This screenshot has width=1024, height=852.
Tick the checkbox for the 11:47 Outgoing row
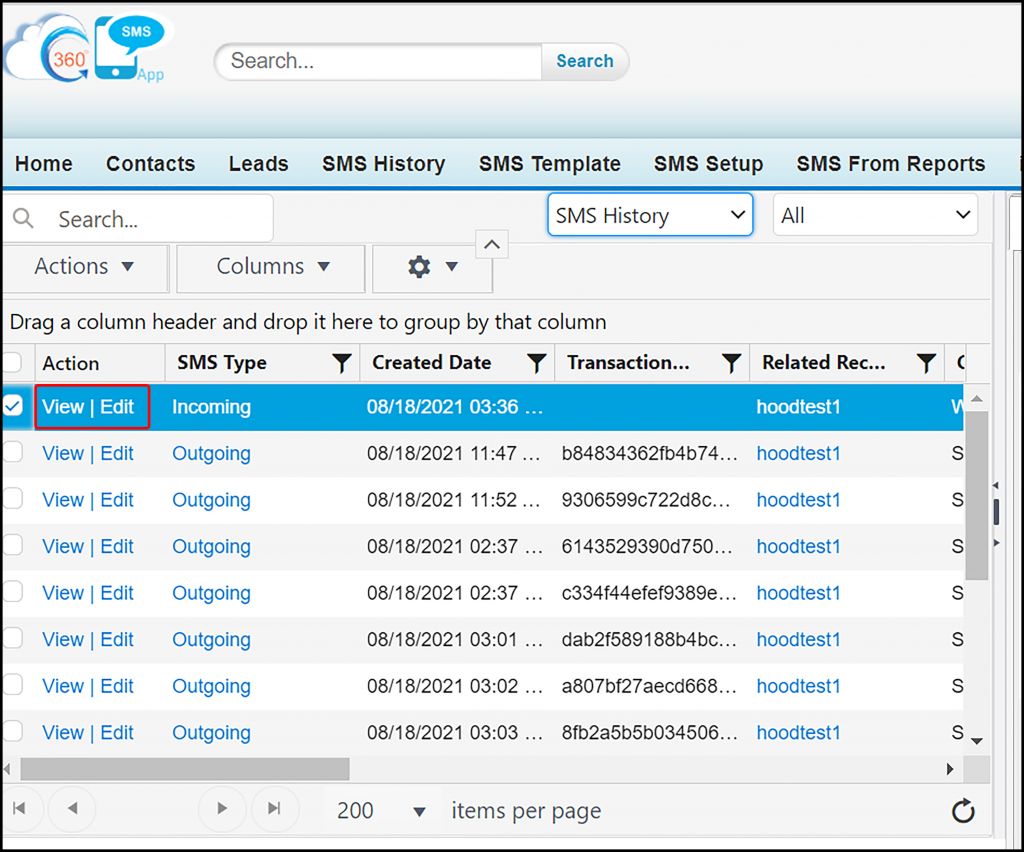tap(13, 453)
